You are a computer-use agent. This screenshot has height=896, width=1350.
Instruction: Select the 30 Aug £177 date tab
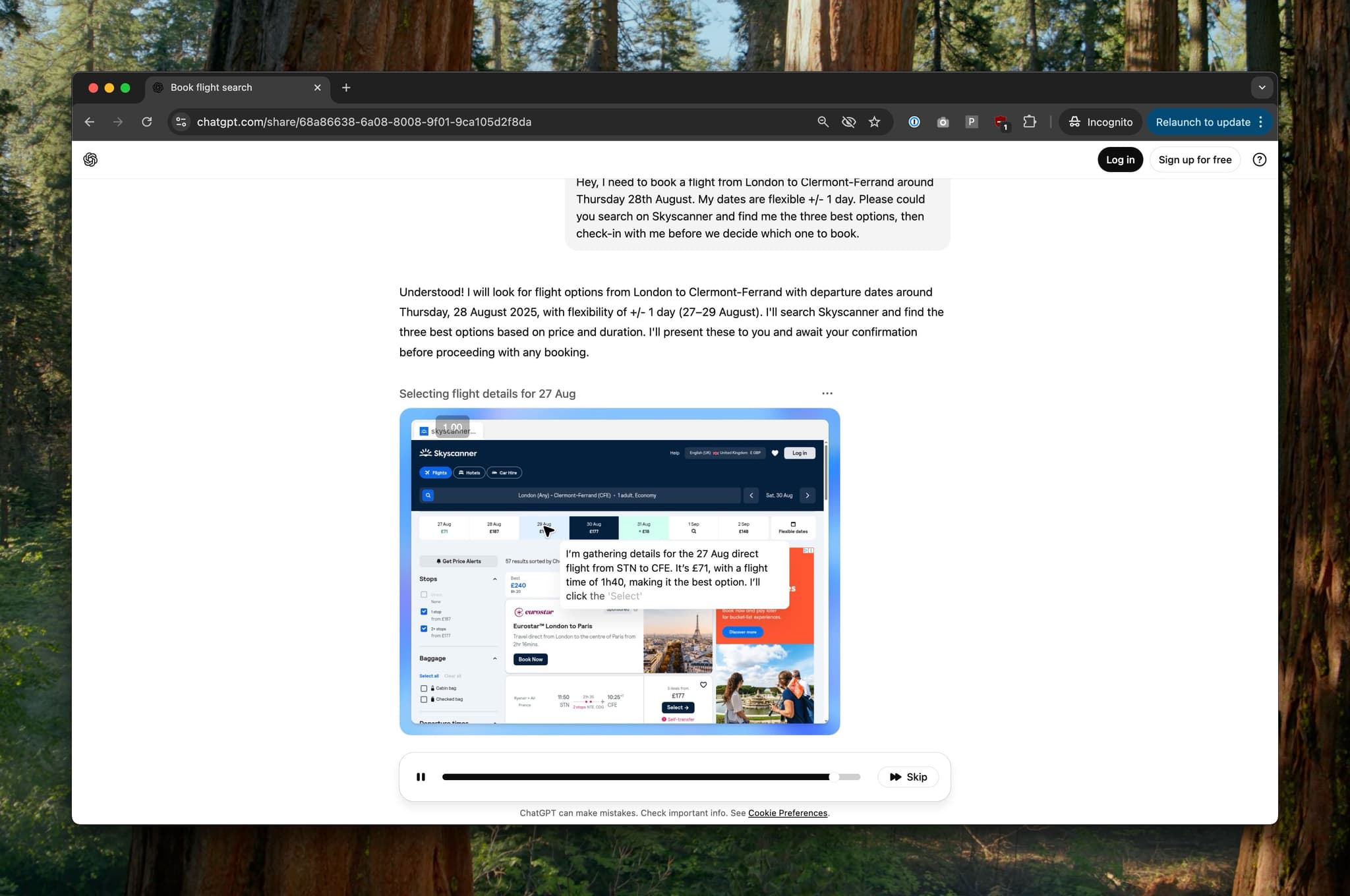594,528
